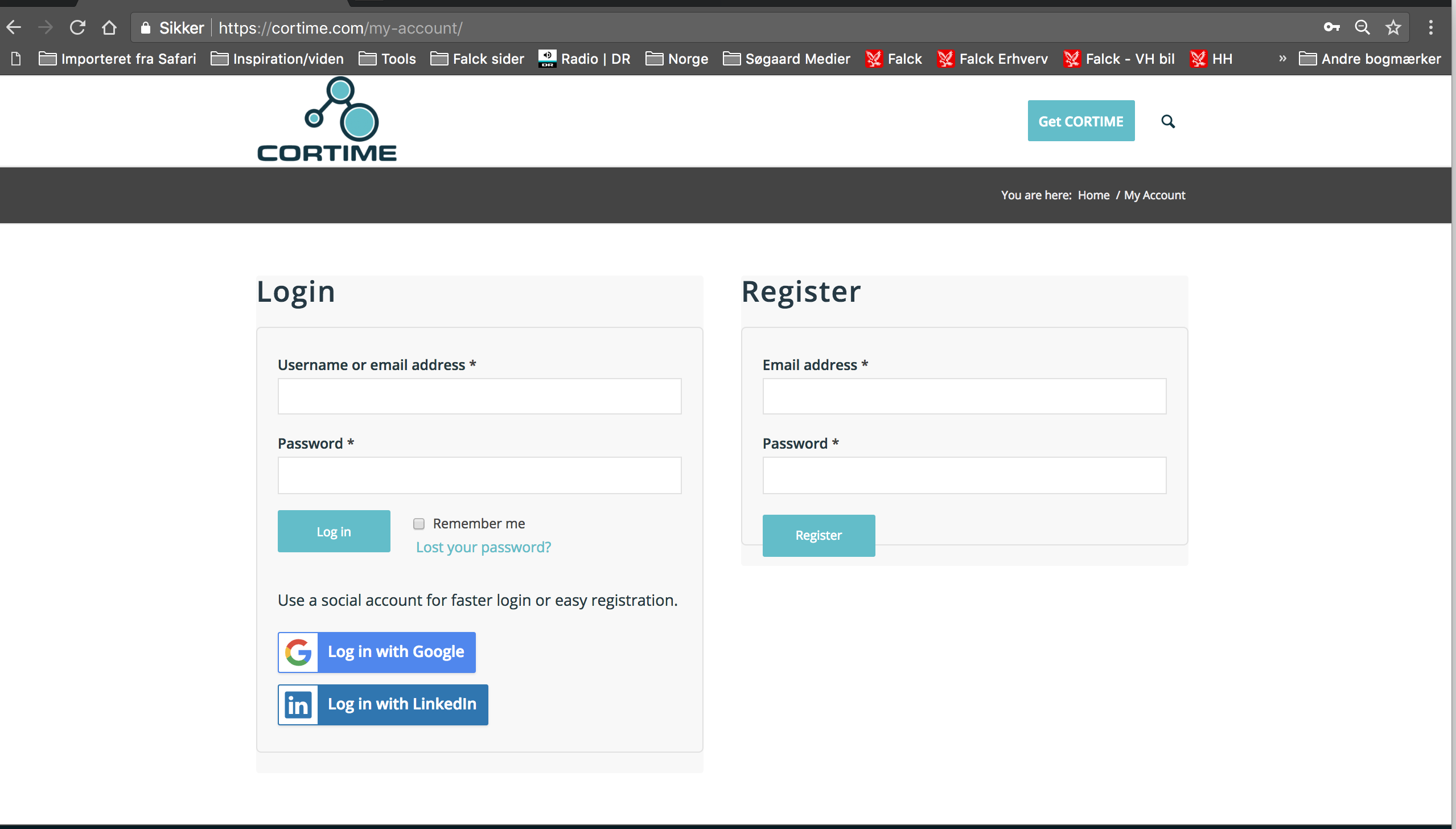1456x829 pixels.
Task: Click the secure padlock icon in address bar
Action: pos(146,27)
